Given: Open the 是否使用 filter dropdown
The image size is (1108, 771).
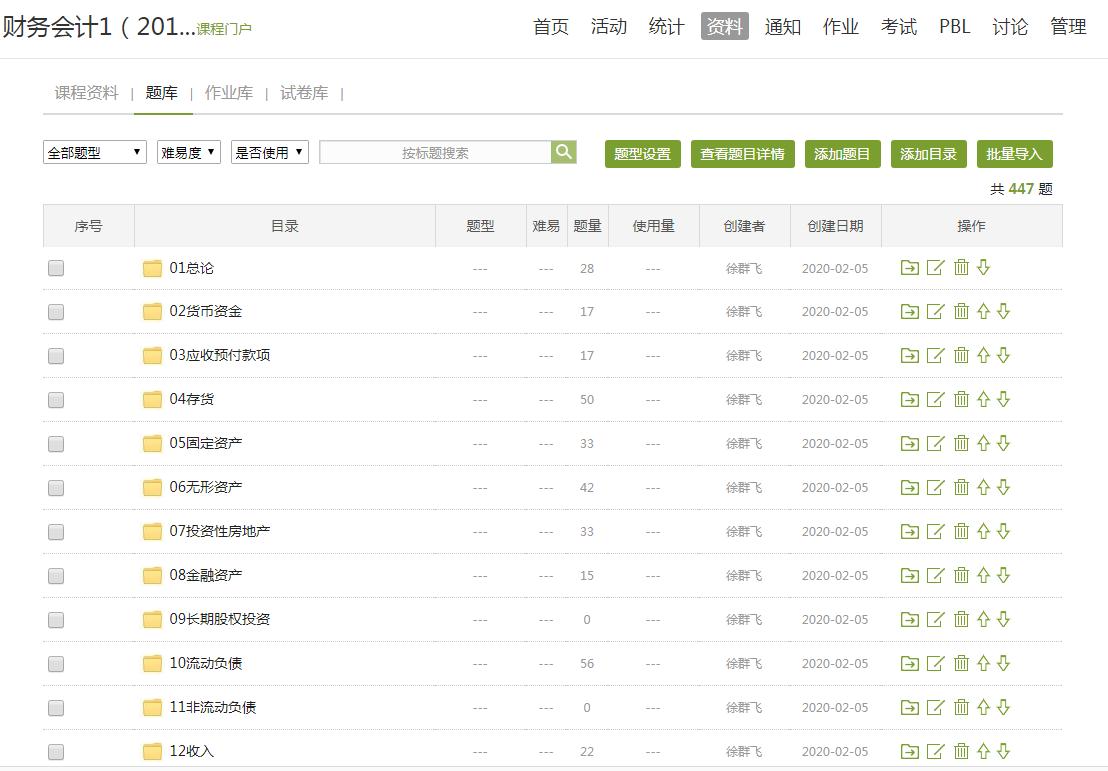Looking at the screenshot, I should (x=270, y=153).
